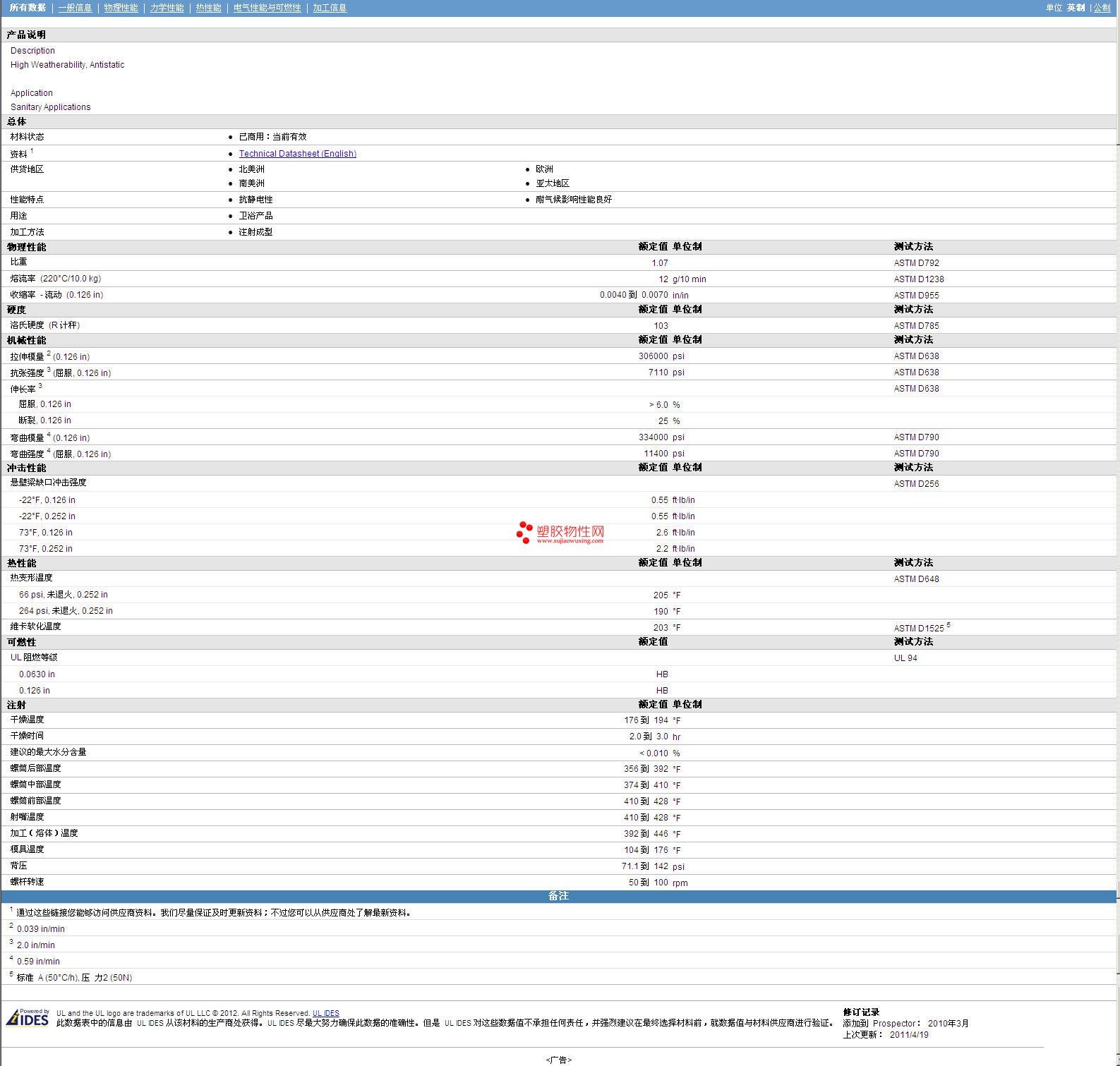Click the Powered by IDES logo
The image size is (1120, 1066).
[28, 1017]
